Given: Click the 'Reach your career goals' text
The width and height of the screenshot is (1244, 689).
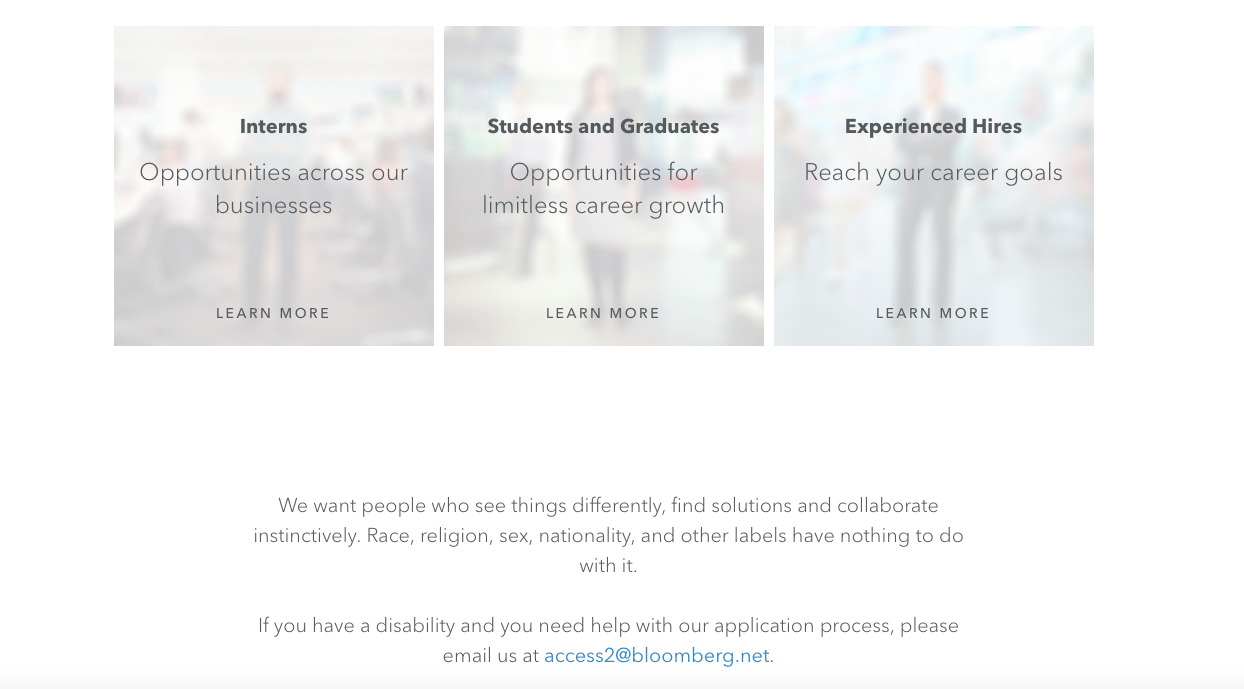Looking at the screenshot, I should 933,172.
